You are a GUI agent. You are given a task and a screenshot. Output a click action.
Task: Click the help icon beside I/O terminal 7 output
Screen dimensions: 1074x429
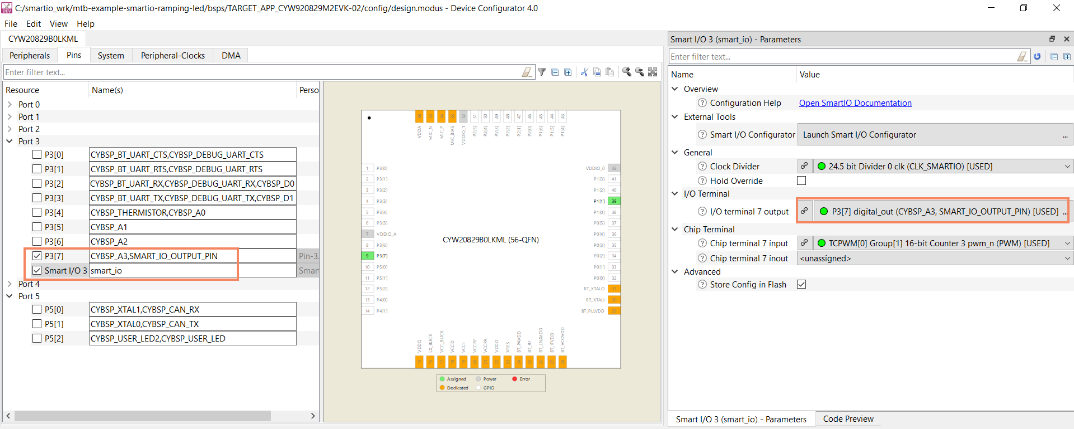tap(702, 211)
